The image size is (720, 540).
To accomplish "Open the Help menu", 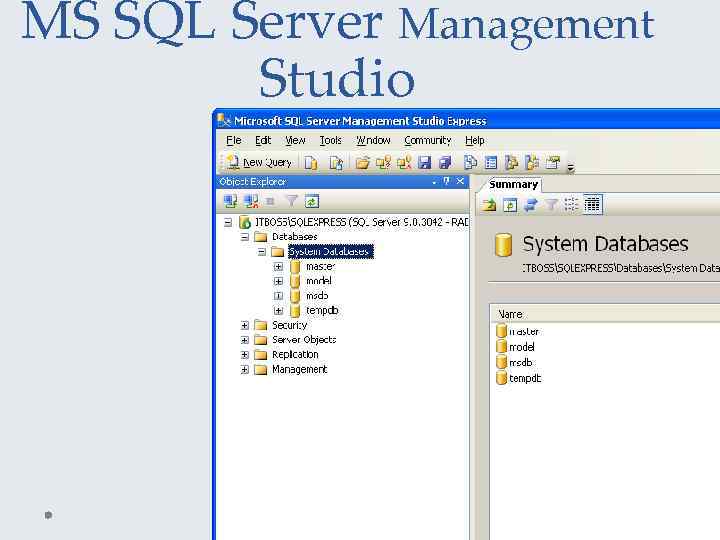I will (475, 140).
